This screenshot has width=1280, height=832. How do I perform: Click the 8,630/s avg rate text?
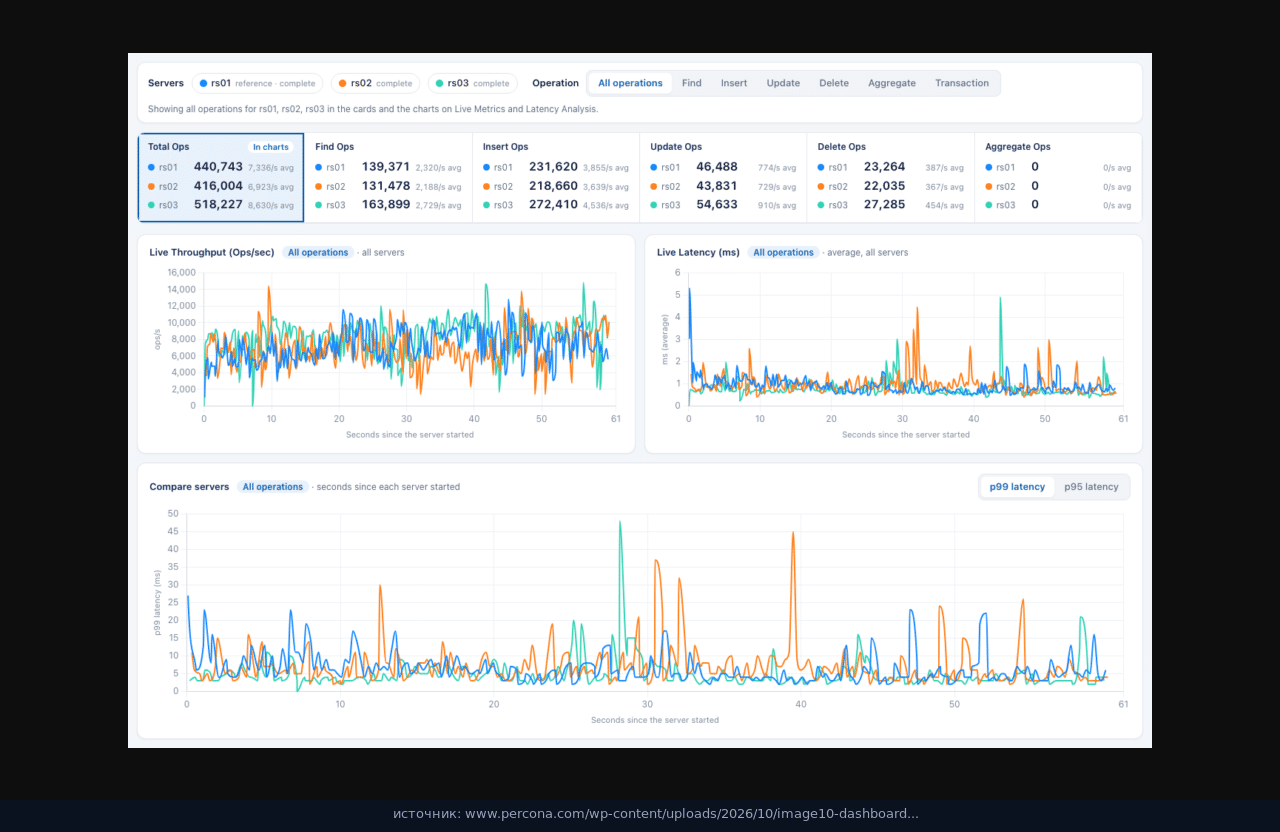tap(271, 205)
